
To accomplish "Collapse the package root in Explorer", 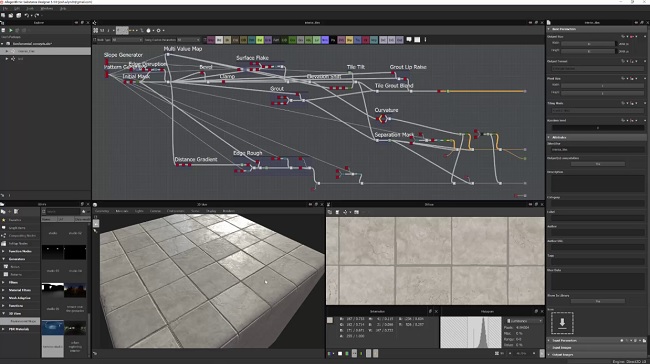I will pyautogui.click(x=2, y=44).
